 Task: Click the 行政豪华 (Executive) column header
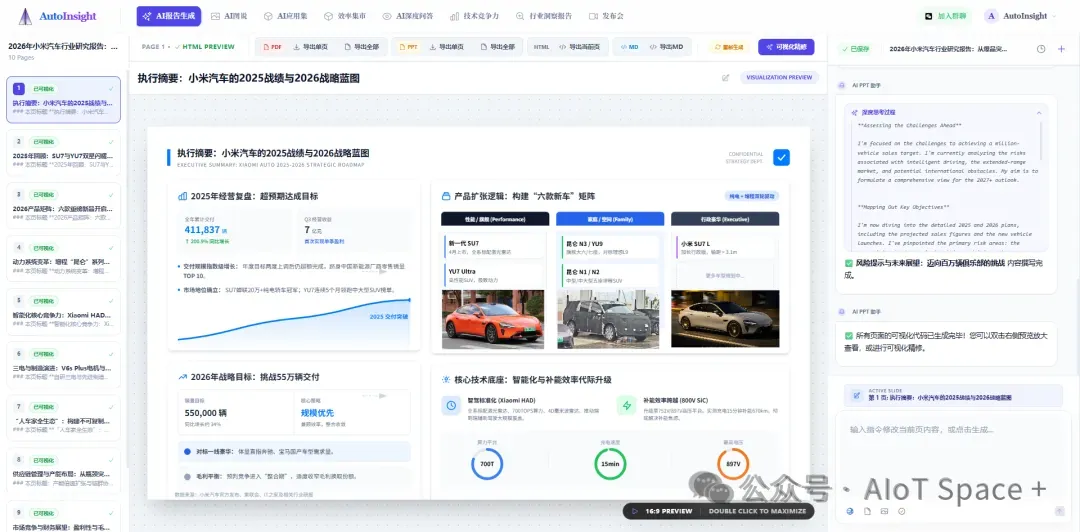click(725, 218)
